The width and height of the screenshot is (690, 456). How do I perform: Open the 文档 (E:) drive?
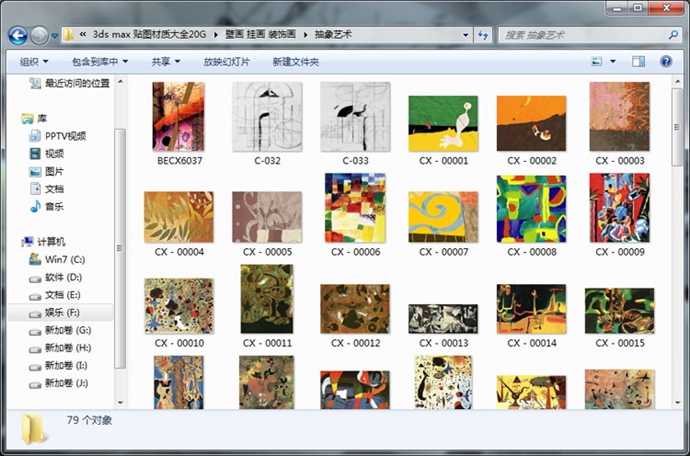[55, 295]
